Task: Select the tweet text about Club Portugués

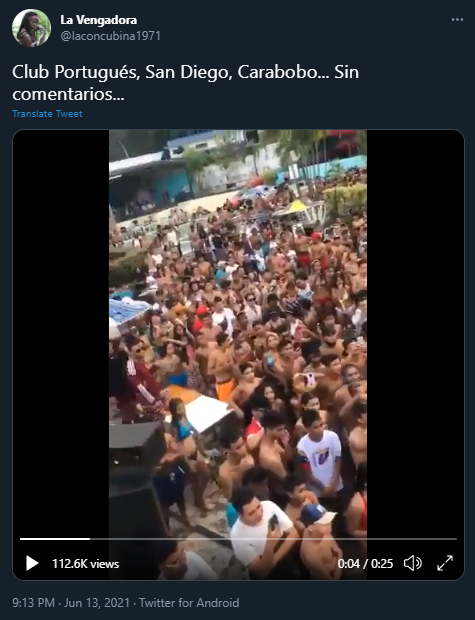Action: click(185, 83)
